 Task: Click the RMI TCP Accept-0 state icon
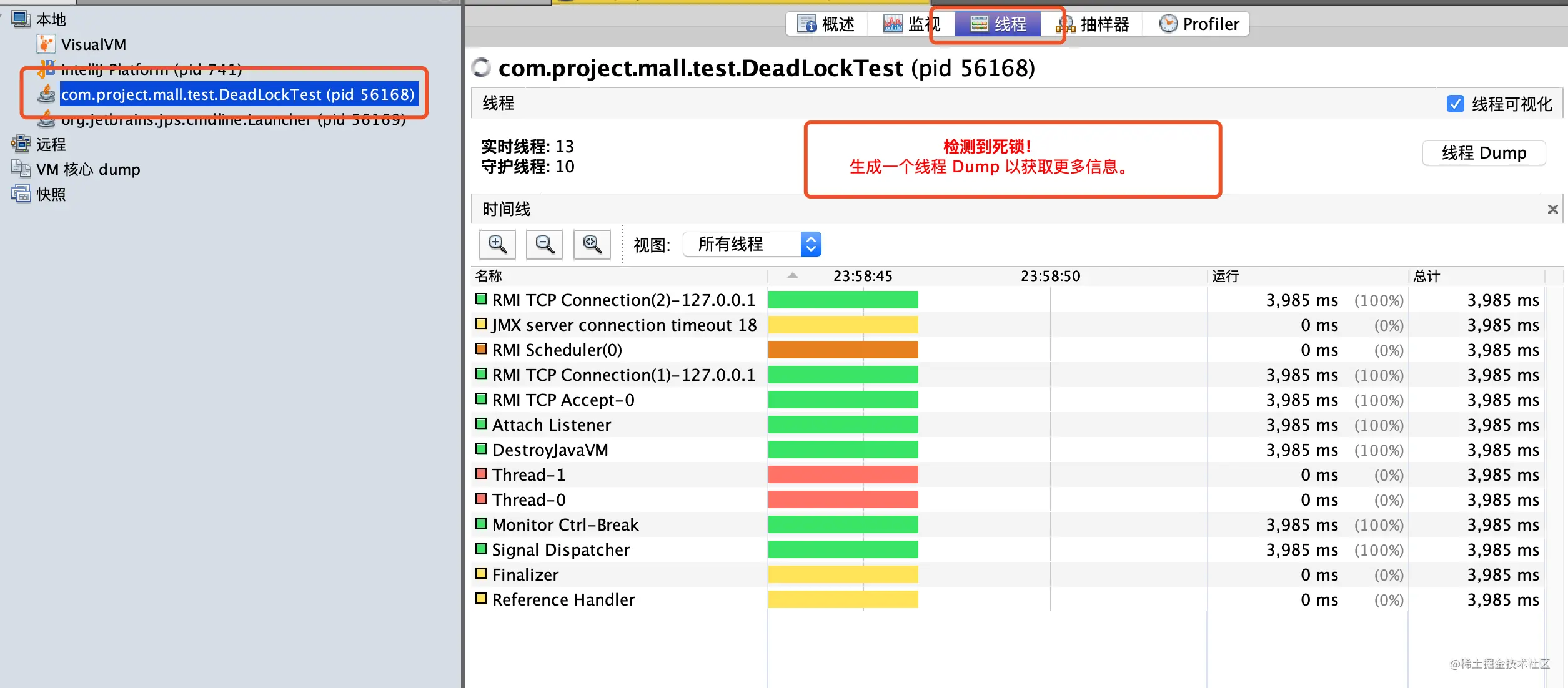[x=481, y=399]
